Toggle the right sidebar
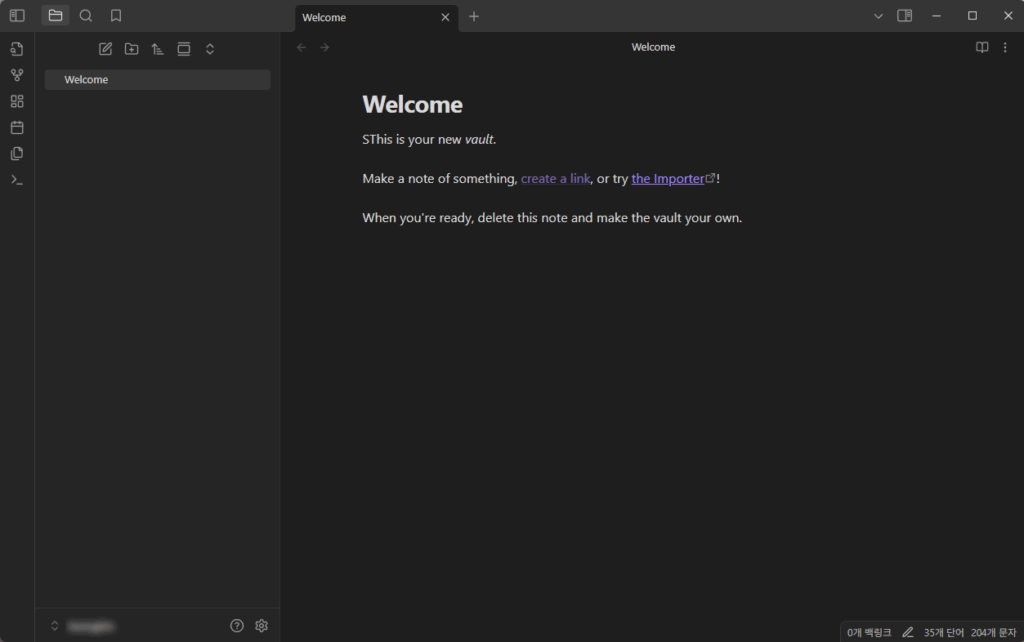Screen dimensions: 1024x642 click(904, 16)
